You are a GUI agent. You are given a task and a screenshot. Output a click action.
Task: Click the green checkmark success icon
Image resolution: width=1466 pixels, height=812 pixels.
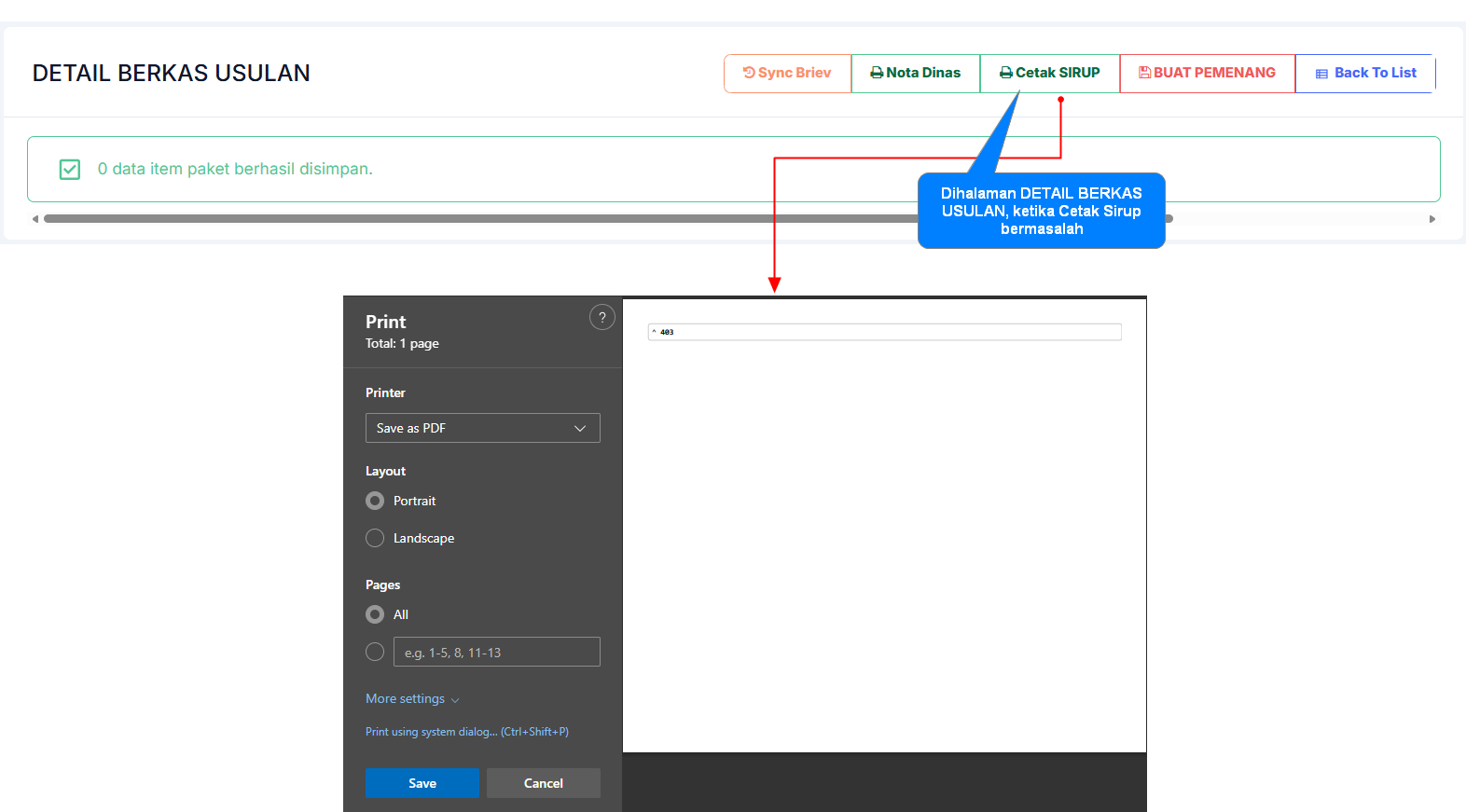click(70, 169)
